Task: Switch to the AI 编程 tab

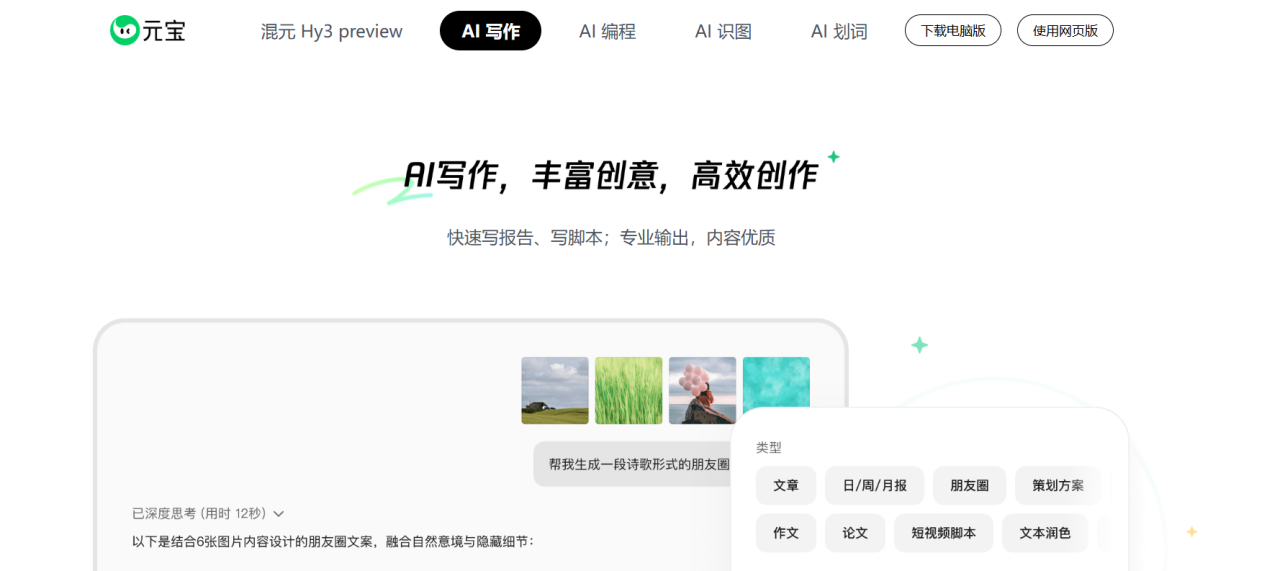Action: [x=607, y=31]
